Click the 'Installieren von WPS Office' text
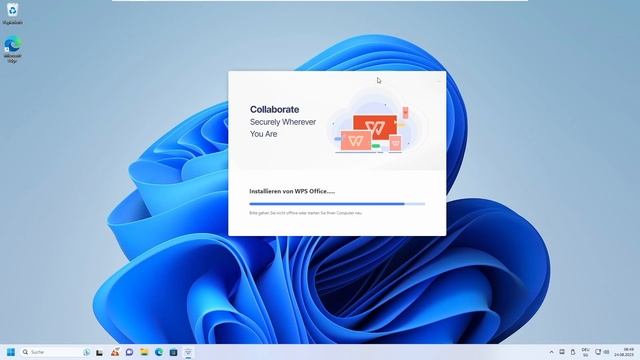 (x=292, y=191)
